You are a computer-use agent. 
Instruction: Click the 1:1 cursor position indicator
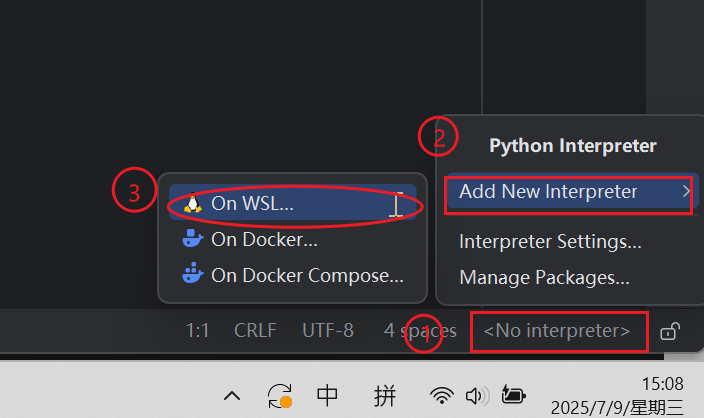(197, 331)
